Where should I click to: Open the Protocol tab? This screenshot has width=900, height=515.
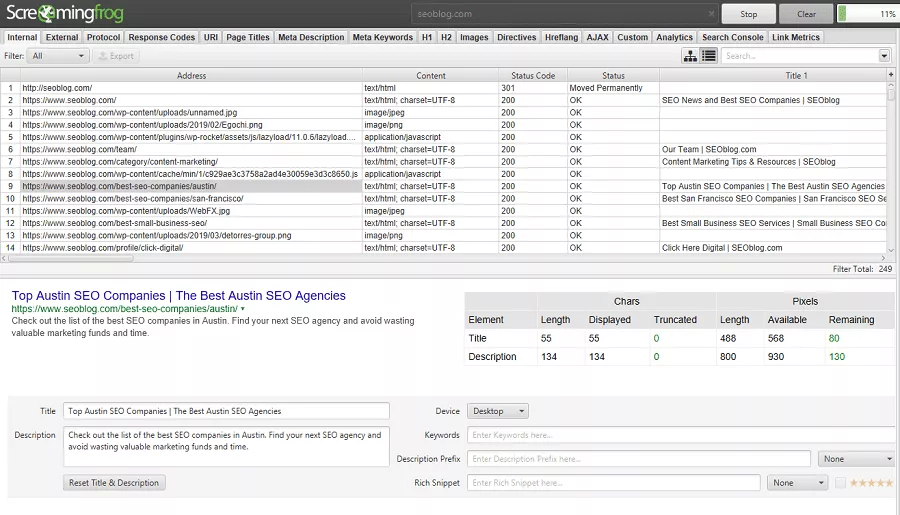click(x=103, y=37)
